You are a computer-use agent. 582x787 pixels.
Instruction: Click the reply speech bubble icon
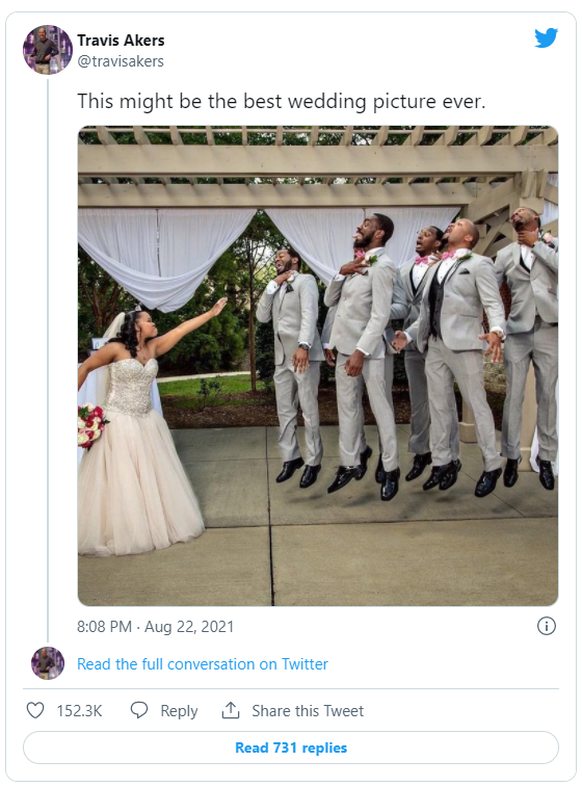coord(139,710)
